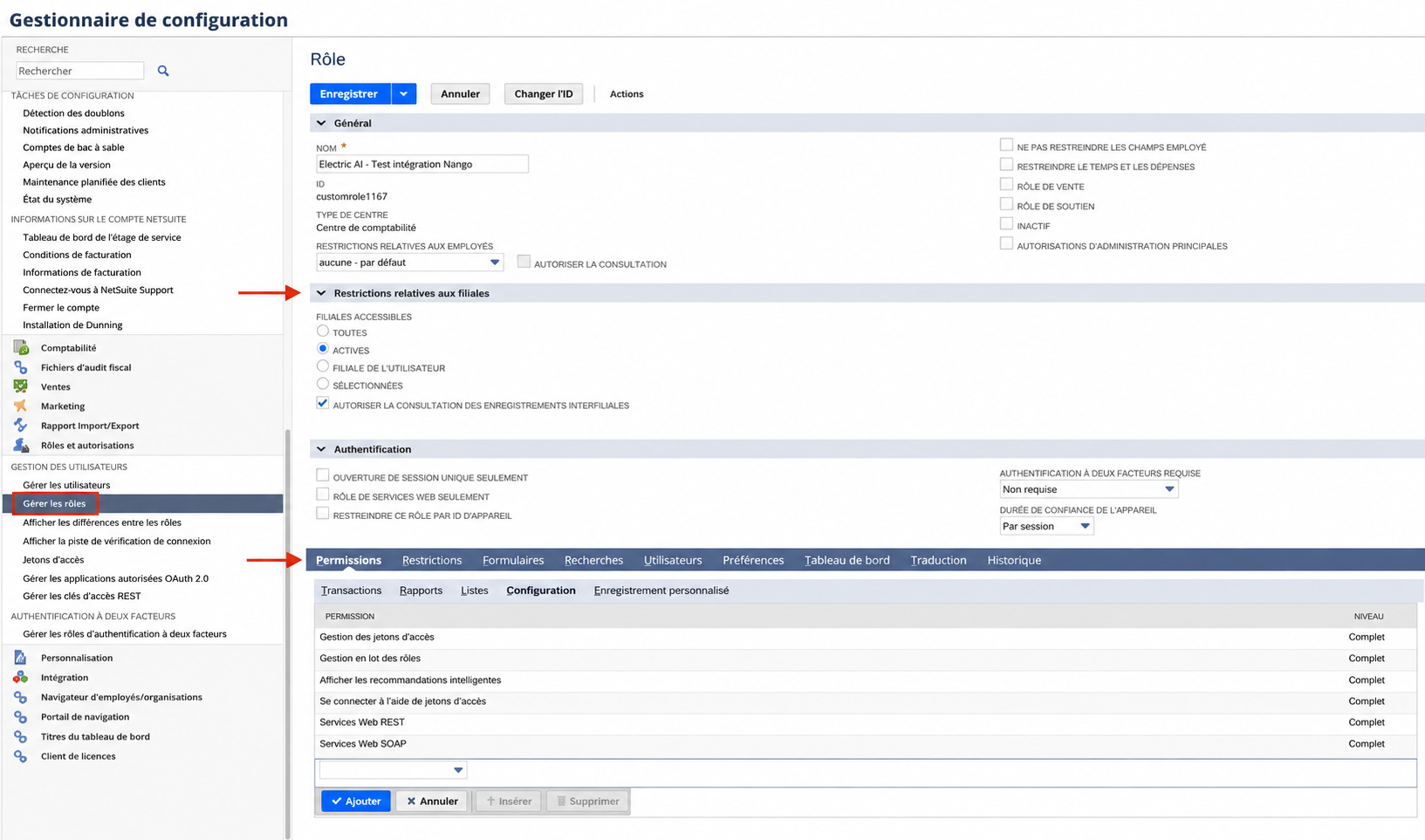Open the Enregistrer split-button arrow
Screen dimensions: 1425x840
[403, 93]
